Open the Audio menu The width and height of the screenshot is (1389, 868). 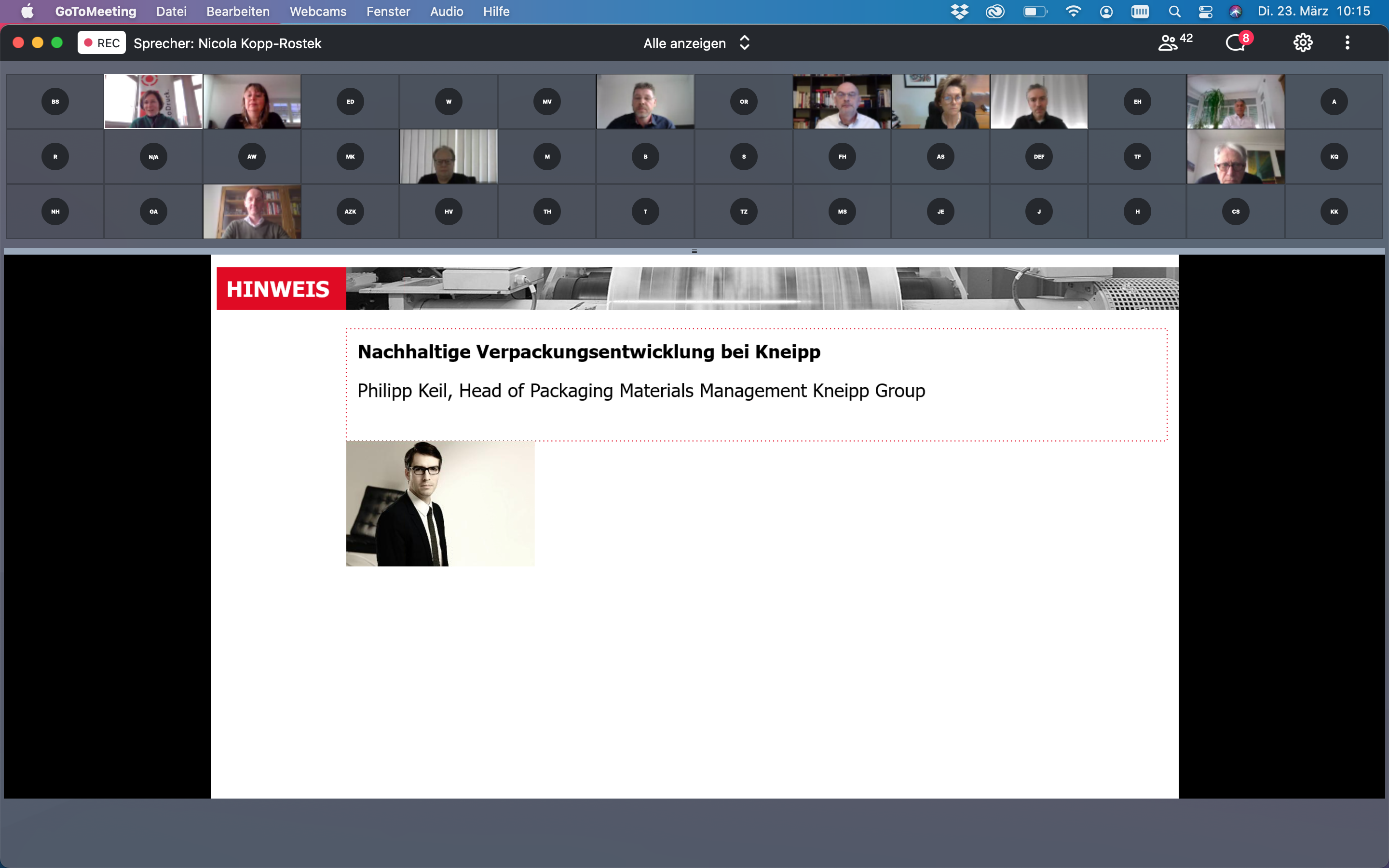pyautogui.click(x=447, y=12)
